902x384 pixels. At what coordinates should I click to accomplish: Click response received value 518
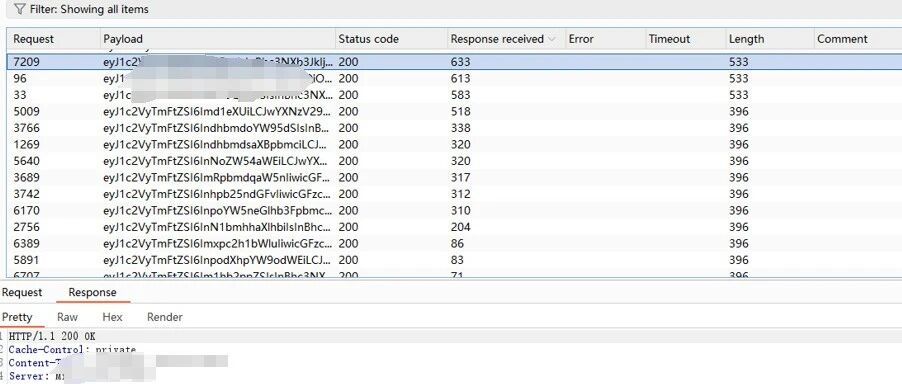coord(460,112)
